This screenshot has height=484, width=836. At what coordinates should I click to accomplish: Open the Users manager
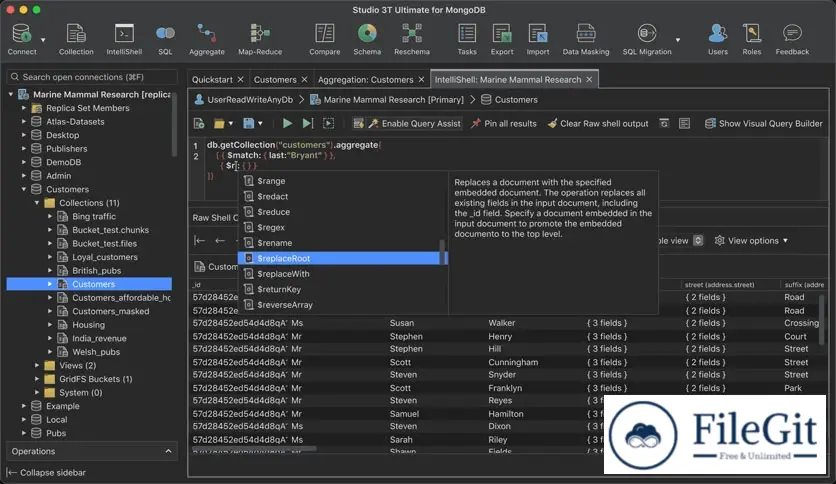[x=718, y=39]
